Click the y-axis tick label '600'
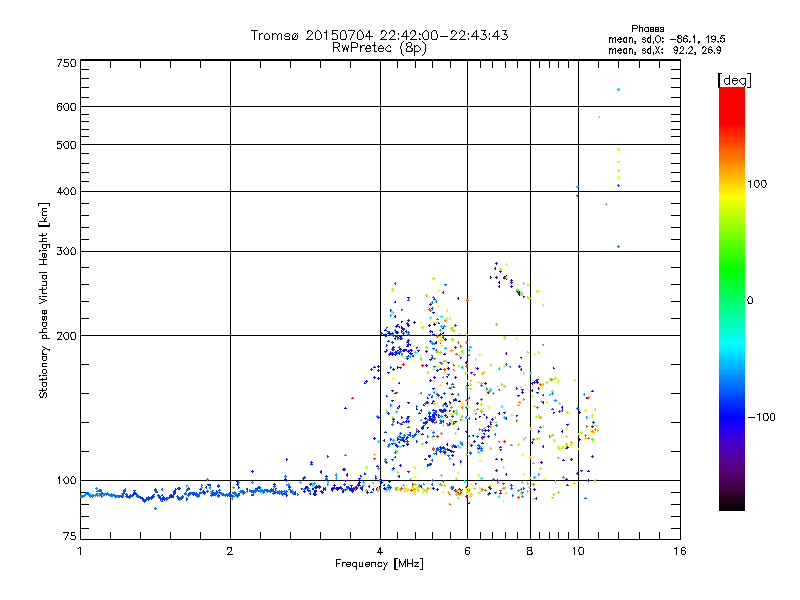This screenshot has height=600, width=800. click(x=66, y=107)
